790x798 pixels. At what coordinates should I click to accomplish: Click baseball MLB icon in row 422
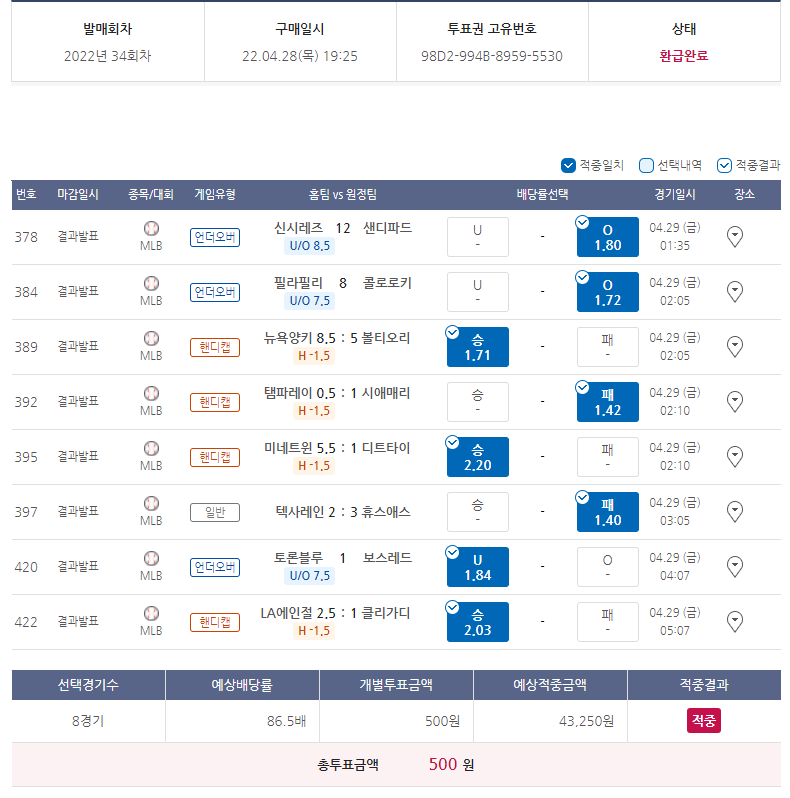point(151,613)
